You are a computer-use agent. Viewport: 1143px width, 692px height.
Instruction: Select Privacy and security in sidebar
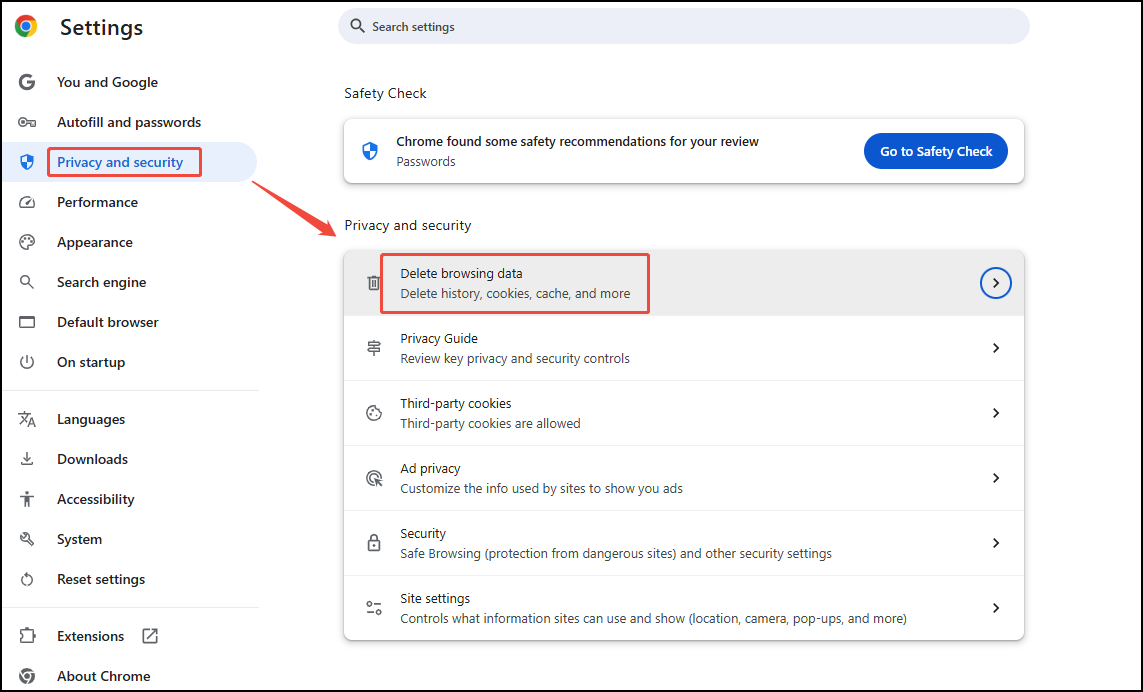click(120, 162)
